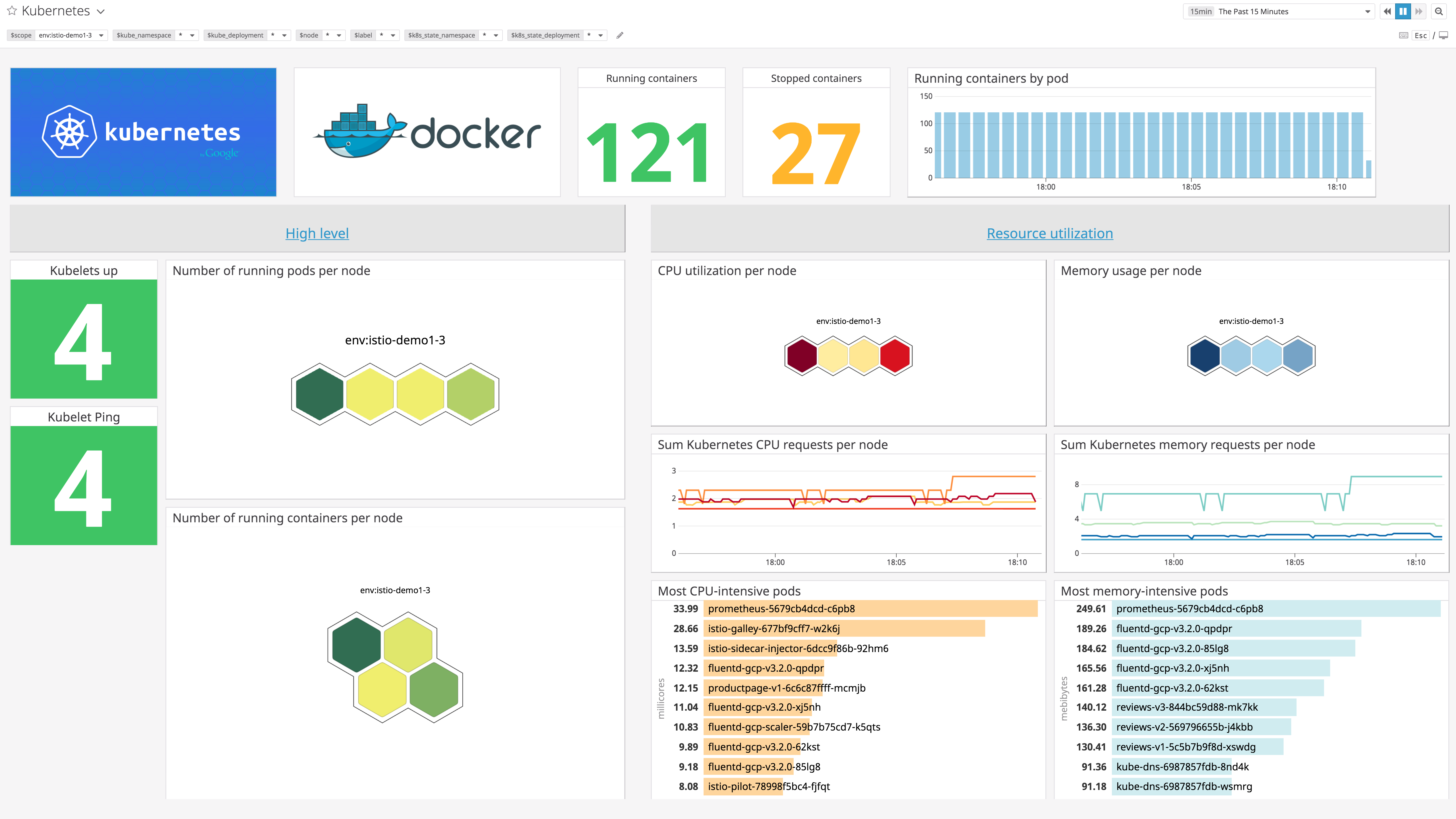
Task: Click the prometheus bar in Most CPU-intensive pods
Action: coord(870,609)
